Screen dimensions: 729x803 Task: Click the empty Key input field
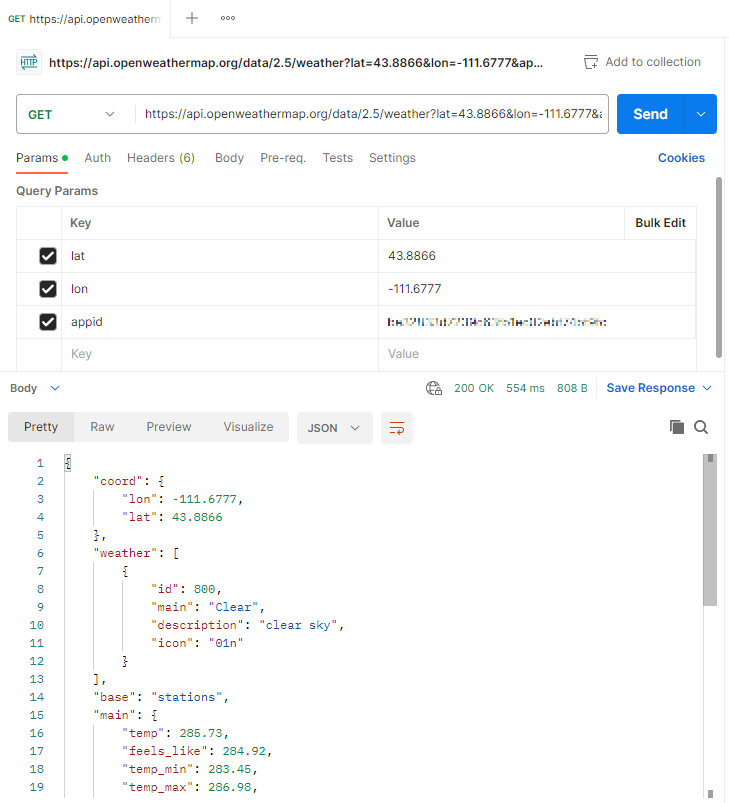coord(220,354)
